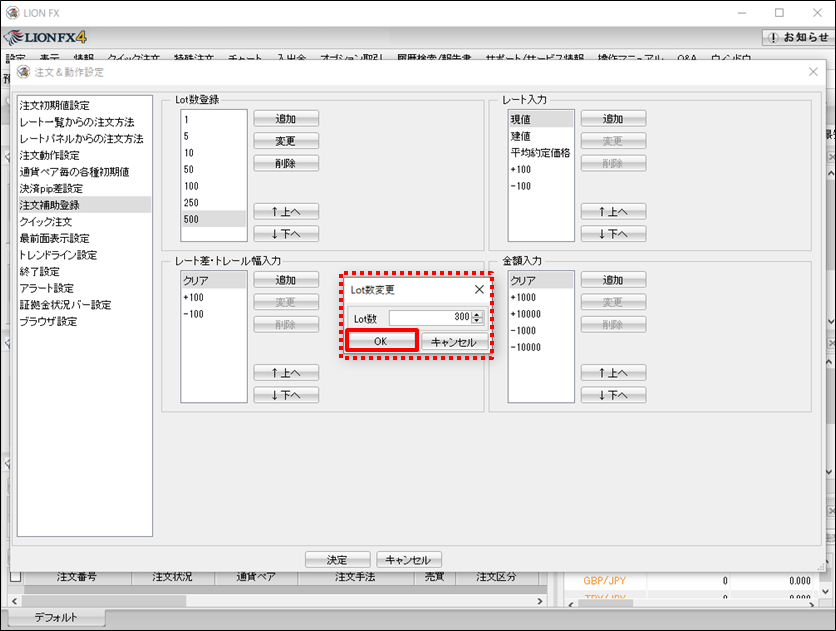This screenshot has height=631, width=836.
Task: Click ↑上へ in the 金額入力 group
Action: click(x=614, y=373)
